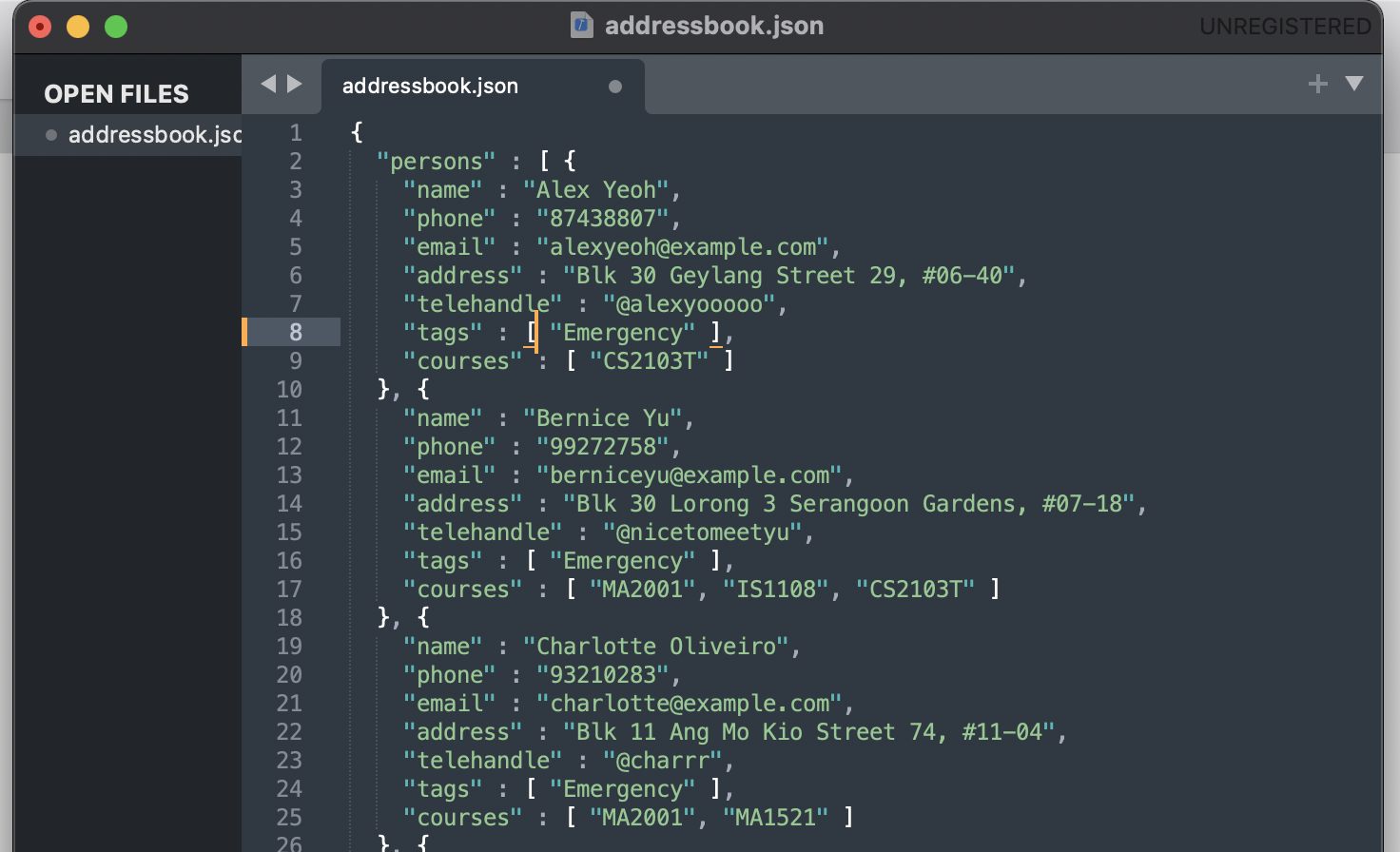1400x852 pixels.
Task: Click "Emergency" tag on line 8
Action: pos(623,332)
